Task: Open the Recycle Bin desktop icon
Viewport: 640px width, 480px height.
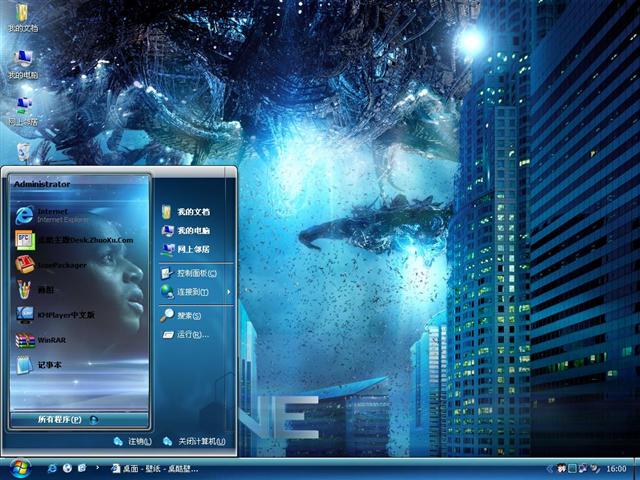Action: pos(24,152)
